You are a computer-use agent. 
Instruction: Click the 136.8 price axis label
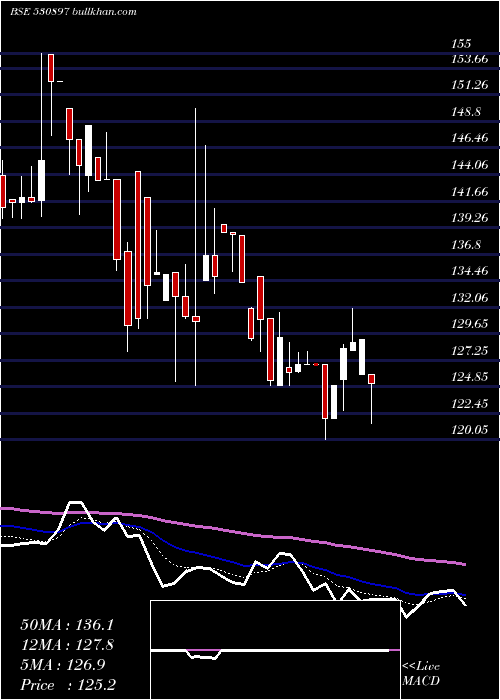click(466, 245)
